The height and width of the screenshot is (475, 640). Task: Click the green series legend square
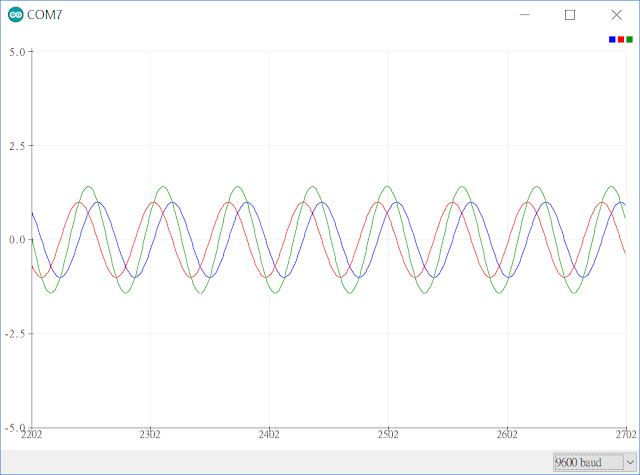pyautogui.click(x=629, y=40)
